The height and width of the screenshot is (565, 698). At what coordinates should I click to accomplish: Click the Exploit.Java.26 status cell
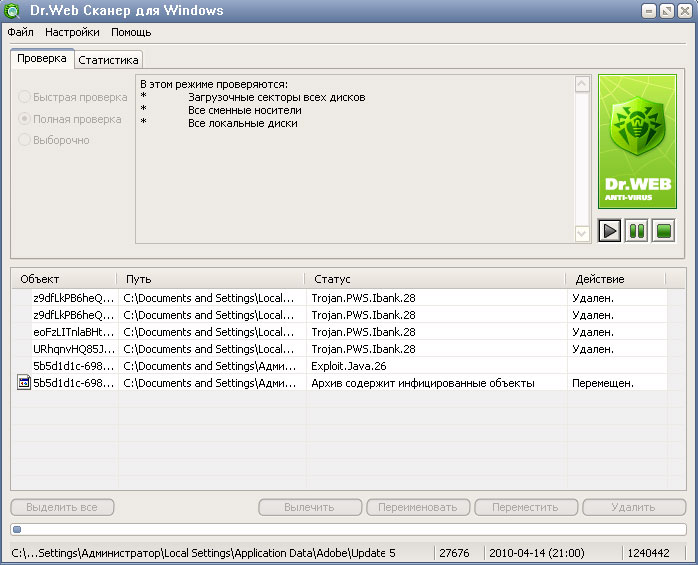pyautogui.click(x=349, y=366)
